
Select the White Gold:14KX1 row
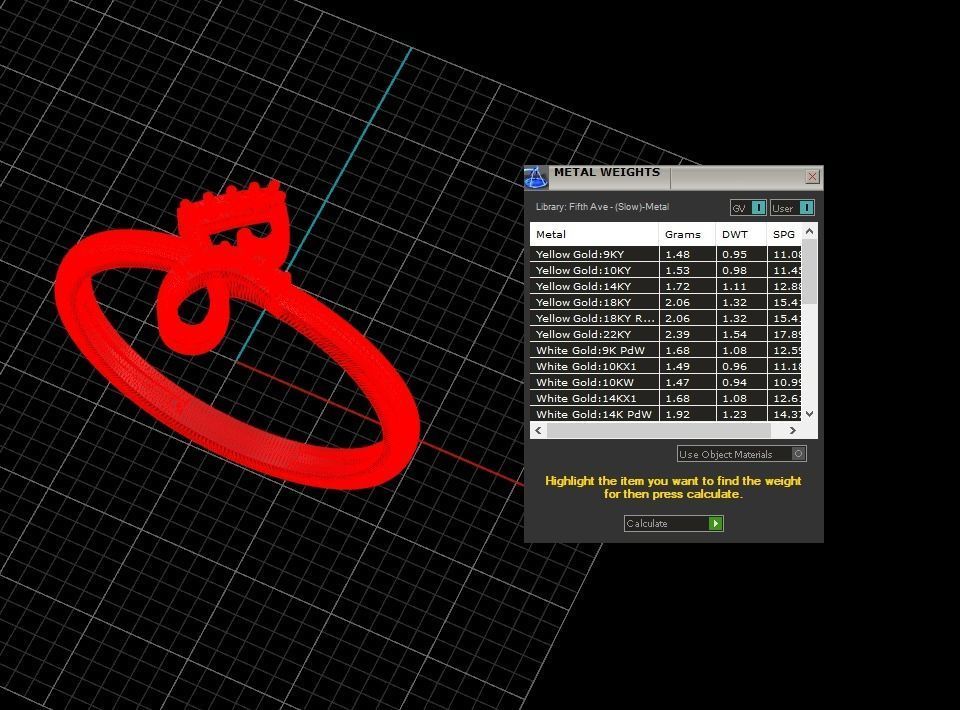point(666,398)
